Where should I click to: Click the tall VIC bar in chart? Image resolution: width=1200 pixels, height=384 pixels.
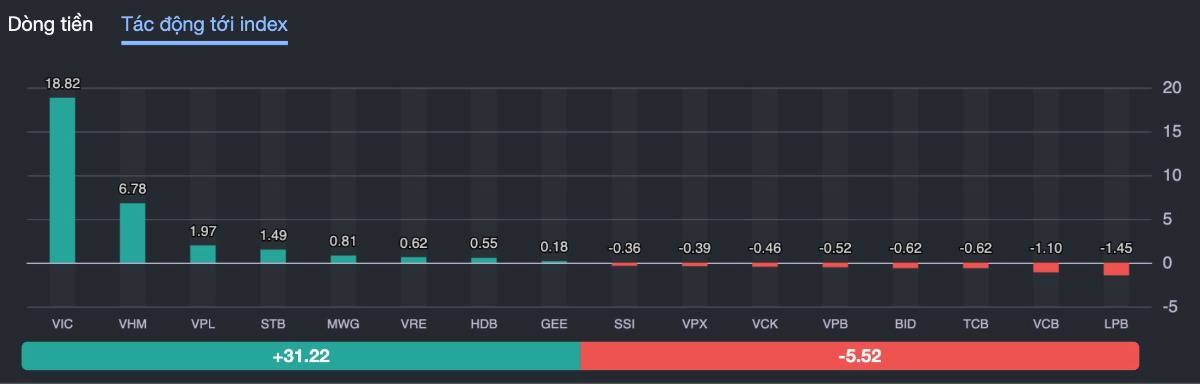click(62, 180)
